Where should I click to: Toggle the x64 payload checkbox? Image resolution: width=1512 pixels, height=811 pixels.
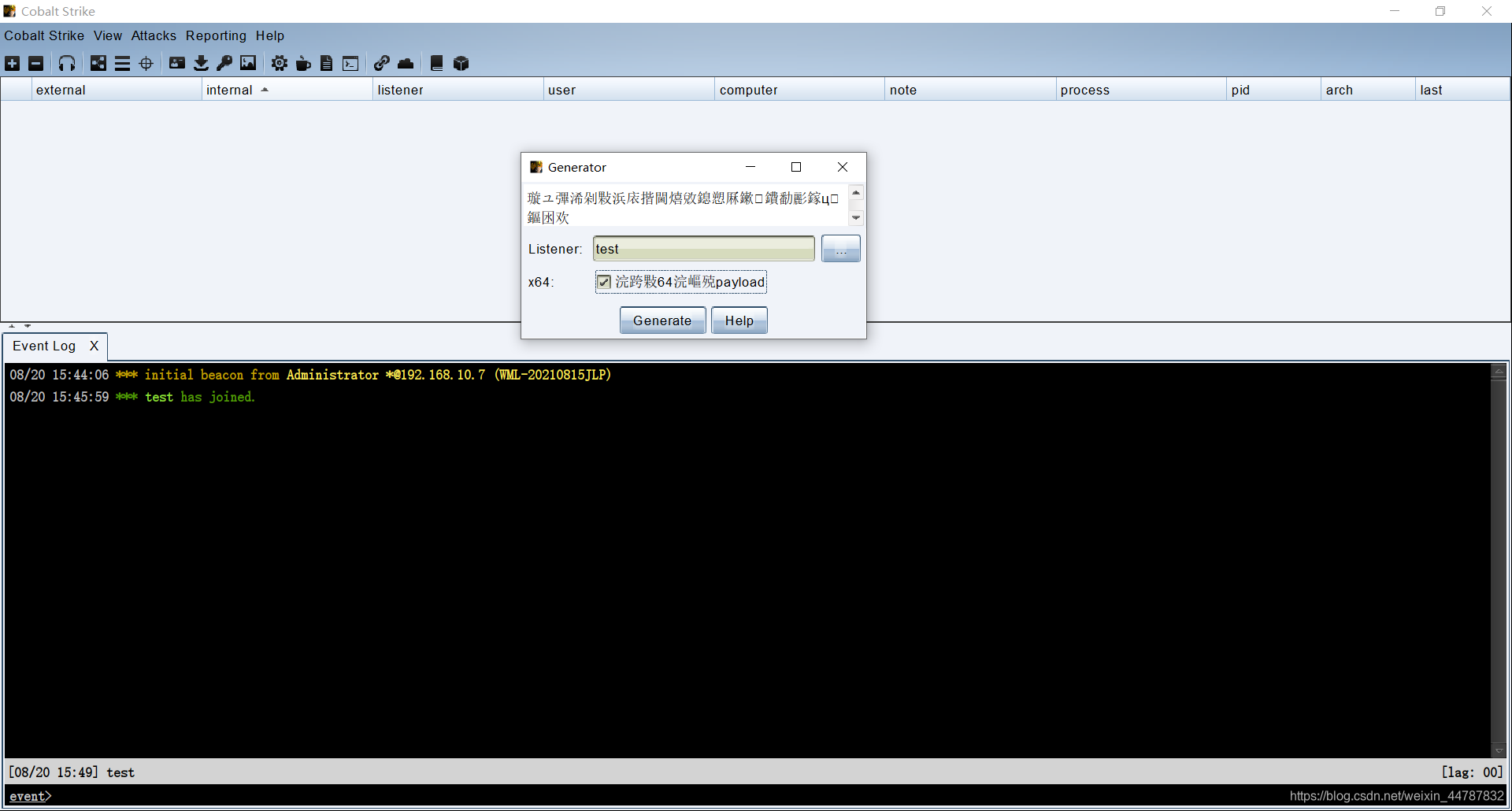pyautogui.click(x=604, y=282)
